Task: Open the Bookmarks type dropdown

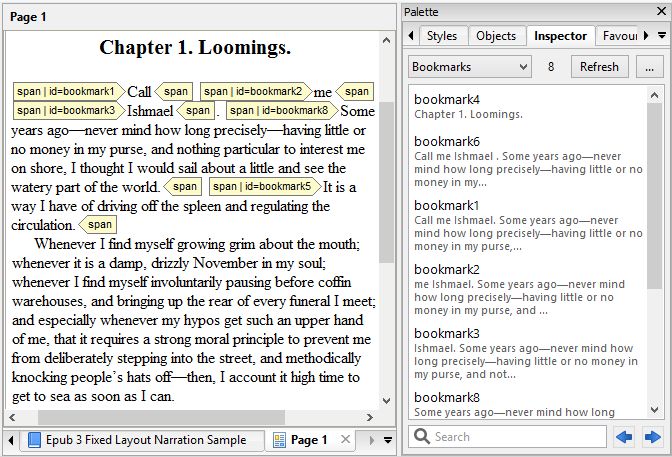Action: tap(470, 67)
